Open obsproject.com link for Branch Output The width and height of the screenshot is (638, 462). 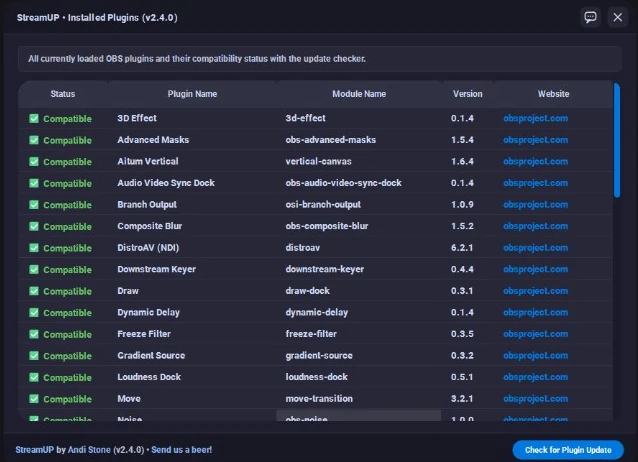pos(535,205)
